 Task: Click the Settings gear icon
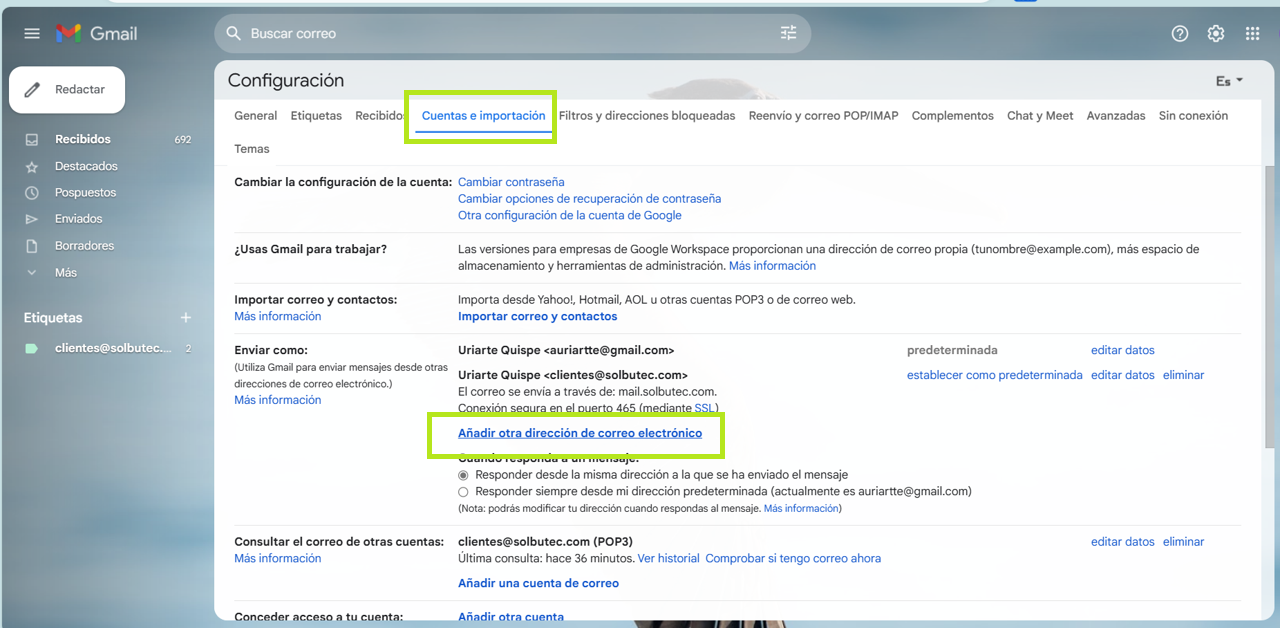point(1216,33)
